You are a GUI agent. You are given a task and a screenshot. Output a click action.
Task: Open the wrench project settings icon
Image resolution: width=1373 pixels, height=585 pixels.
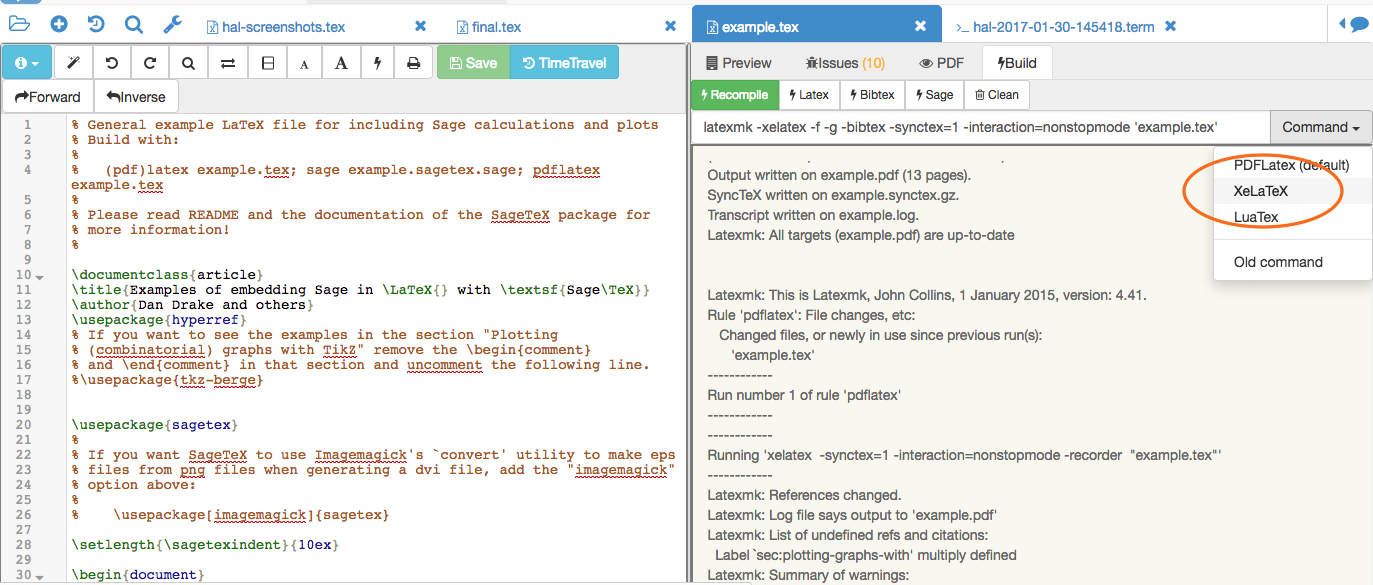pyautogui.click(x=171, y=25)
